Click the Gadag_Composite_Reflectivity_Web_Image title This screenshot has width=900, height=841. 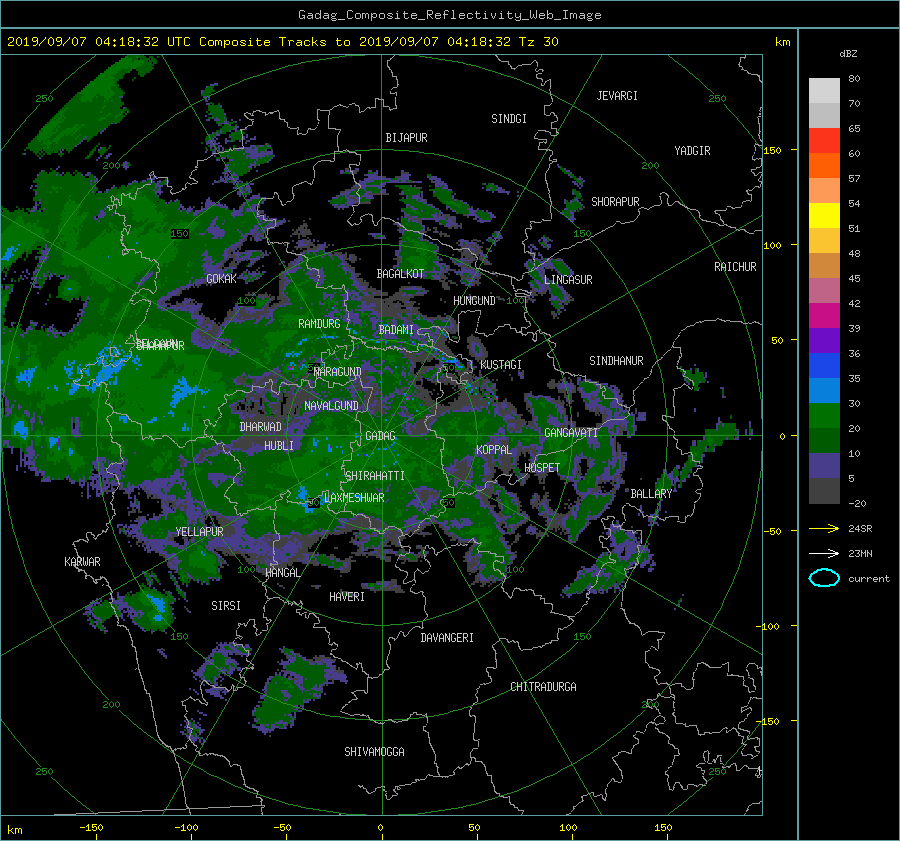pyautogui.click(x=449, y=15)
